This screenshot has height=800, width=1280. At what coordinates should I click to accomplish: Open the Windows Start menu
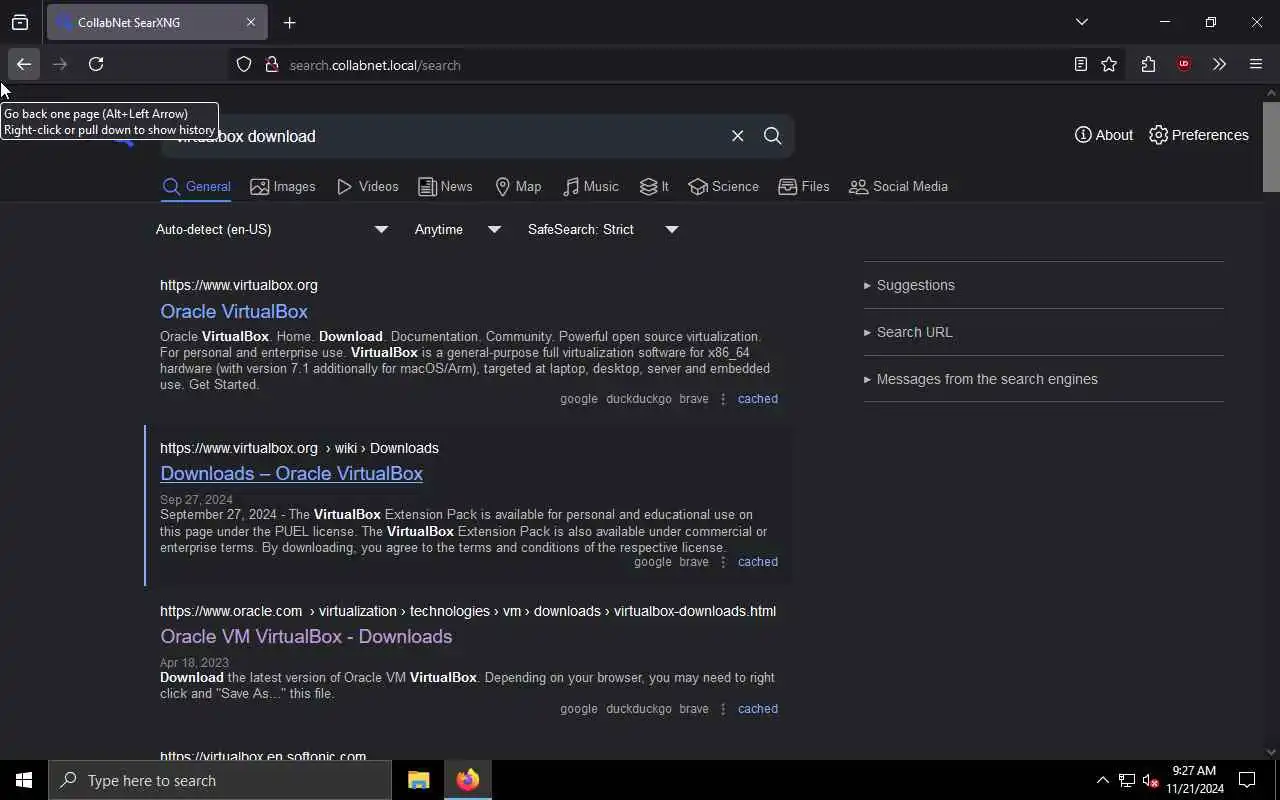(24, 780)
